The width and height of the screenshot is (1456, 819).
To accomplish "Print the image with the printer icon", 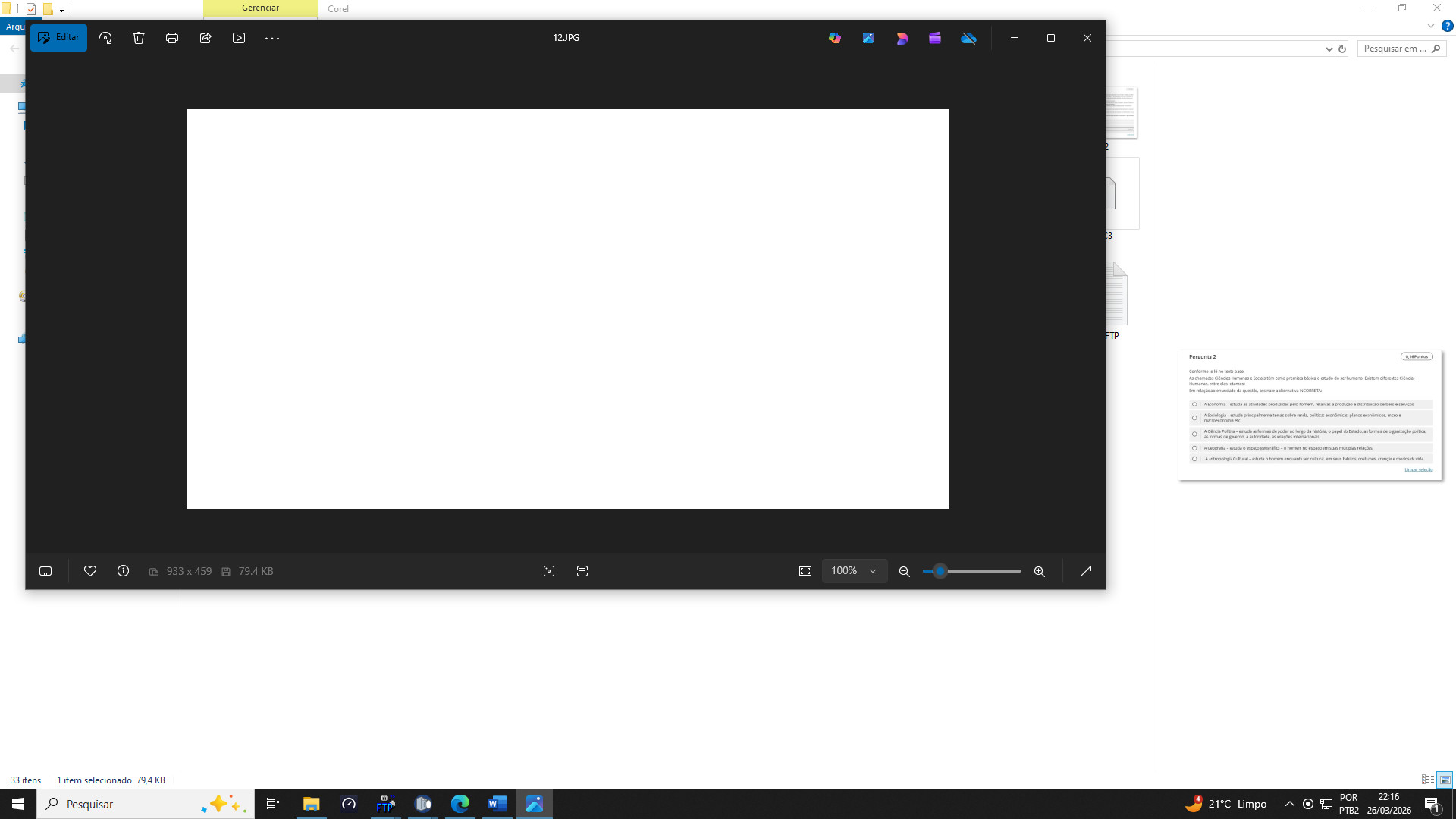I will [172, 38].
